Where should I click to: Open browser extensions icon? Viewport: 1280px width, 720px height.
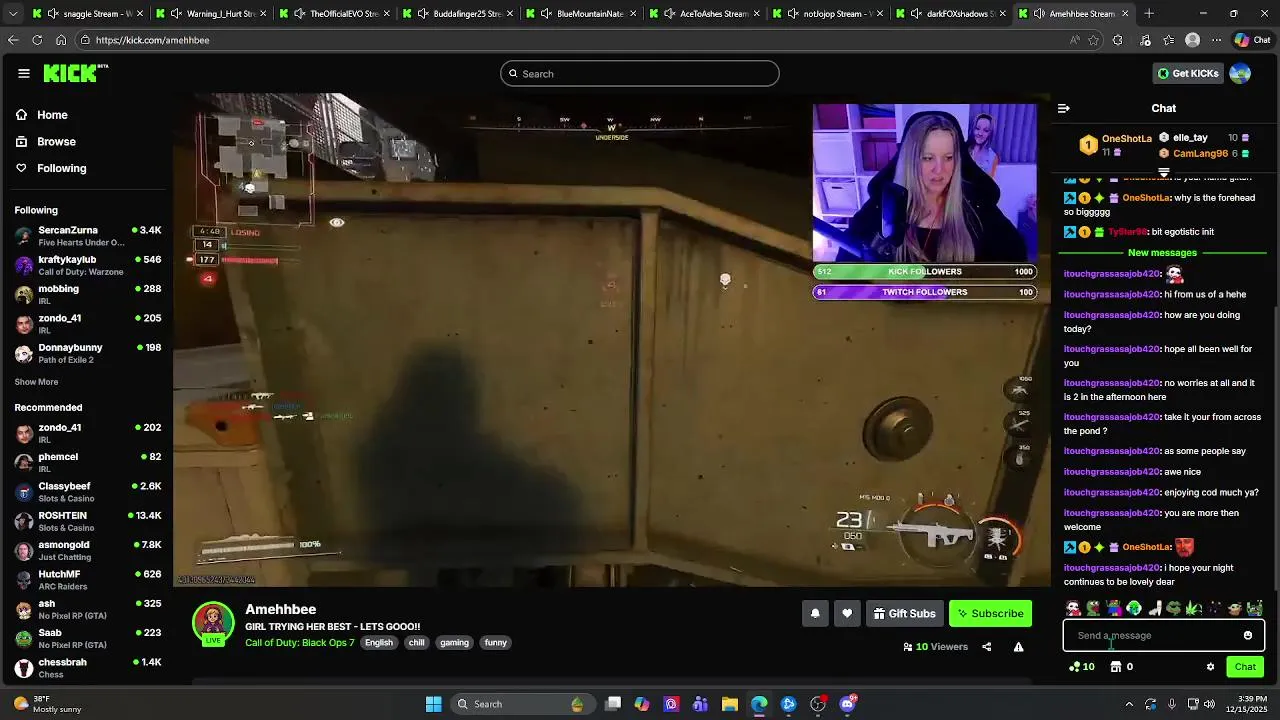pyautogui.click(x=1118, y=40)
